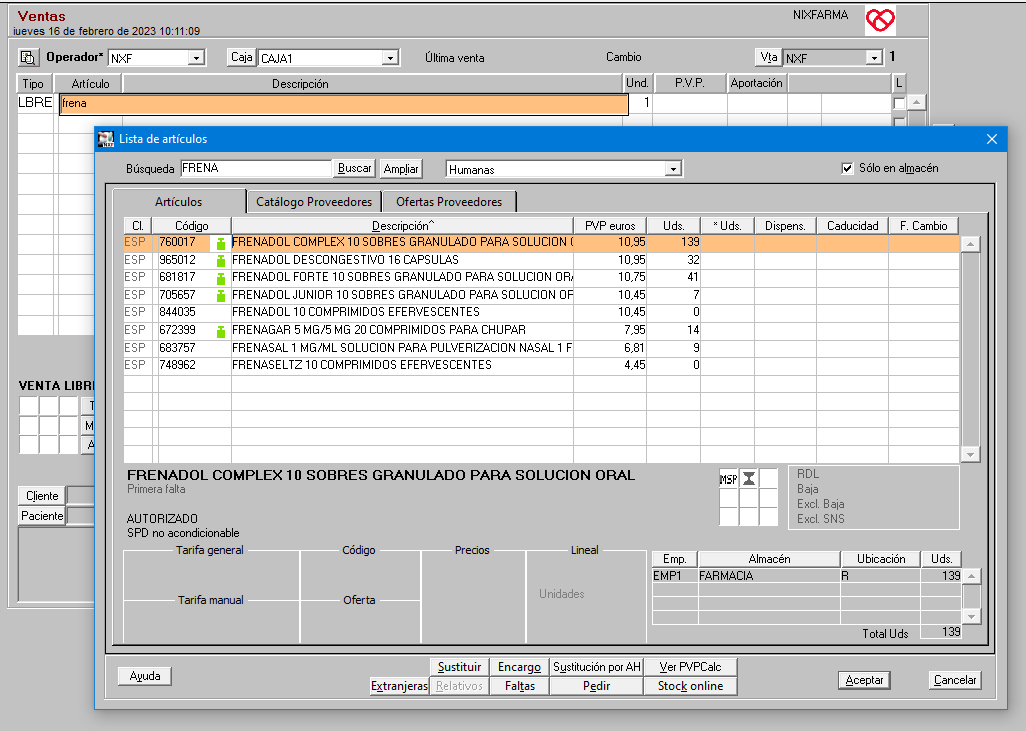The image size is (1026, 731).
Task: Switch to the Artículos tab
Action: [179, 202]
